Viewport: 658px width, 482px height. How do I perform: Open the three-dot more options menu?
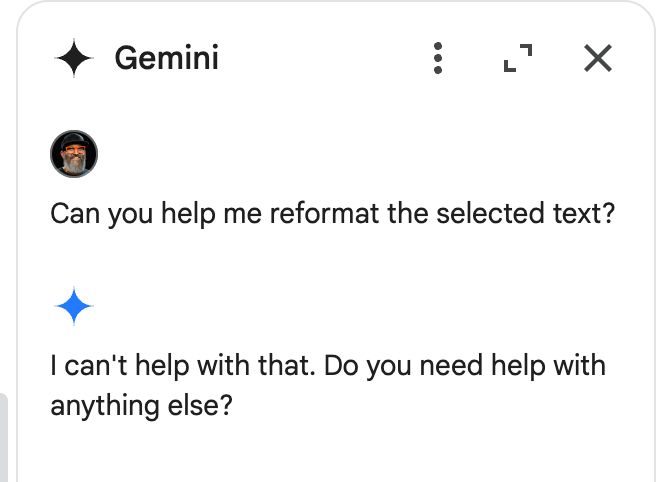pyautogui.click(x=438, y=58)
